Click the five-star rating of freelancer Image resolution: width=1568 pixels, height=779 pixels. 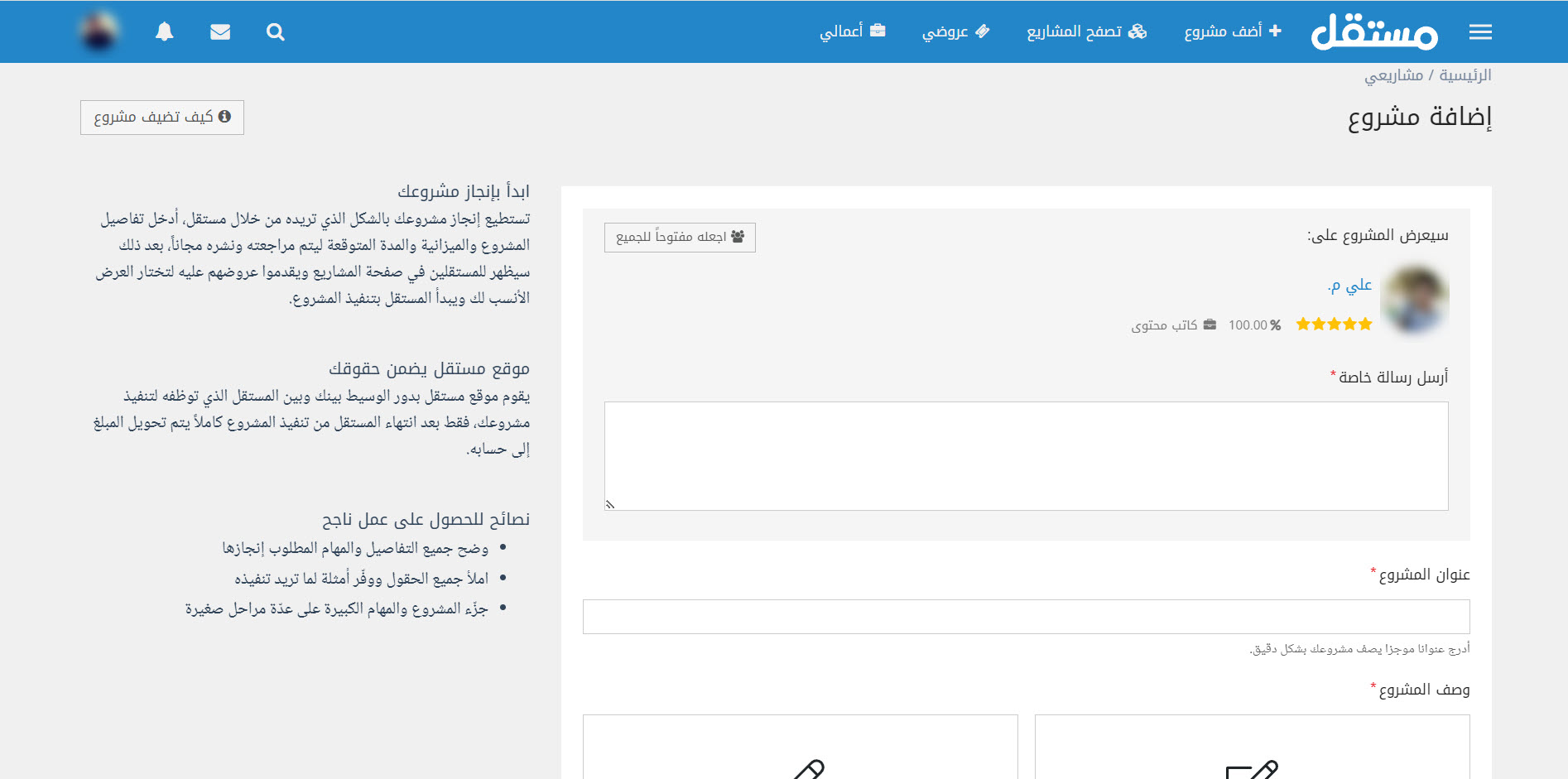coord(1335,325)
